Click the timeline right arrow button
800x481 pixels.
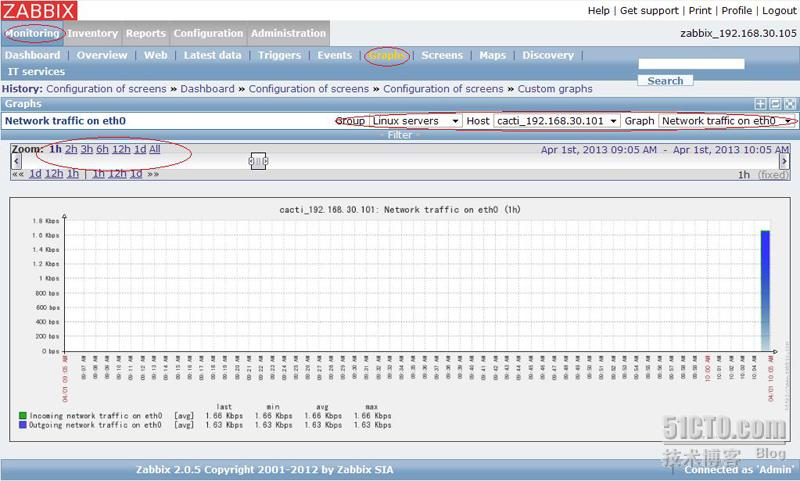click(x=784, y=161)
